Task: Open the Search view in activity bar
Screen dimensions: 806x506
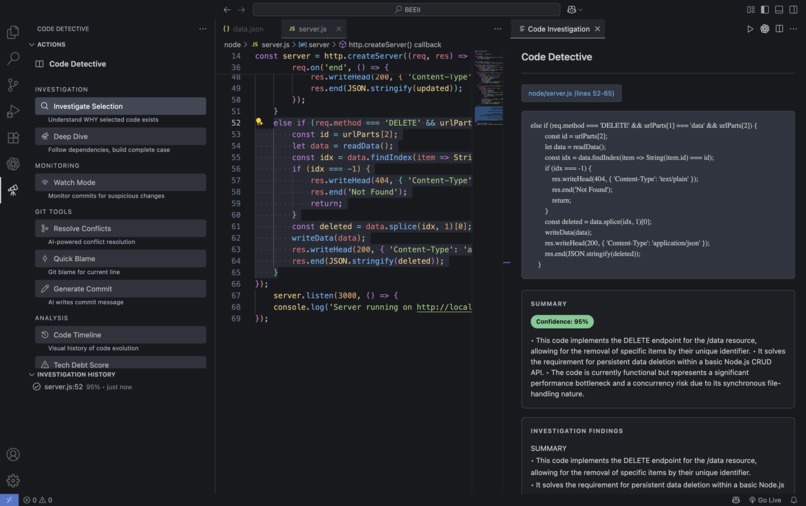Action: [x=13, y=58]
